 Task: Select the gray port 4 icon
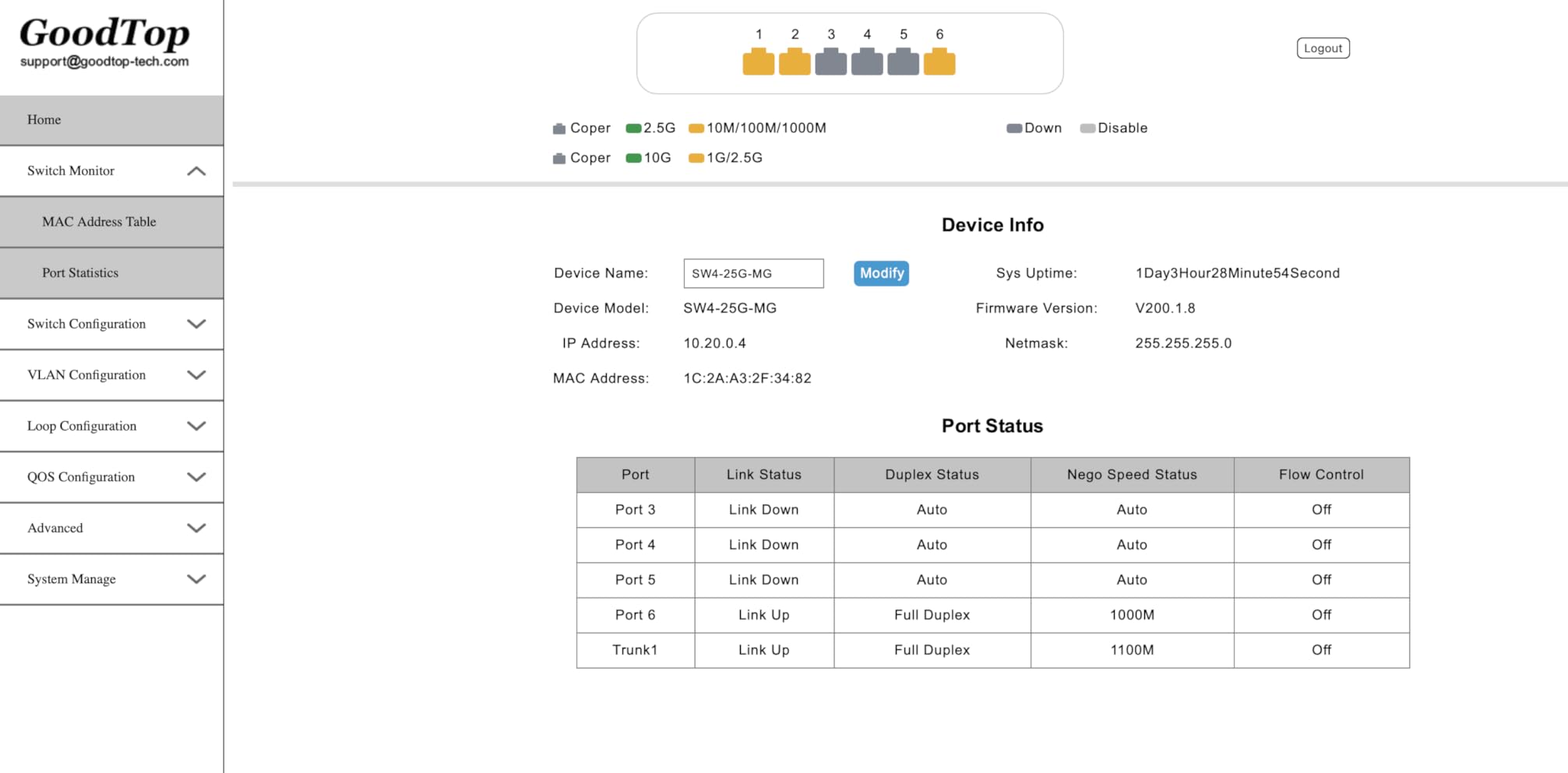[x=867, y=61]
